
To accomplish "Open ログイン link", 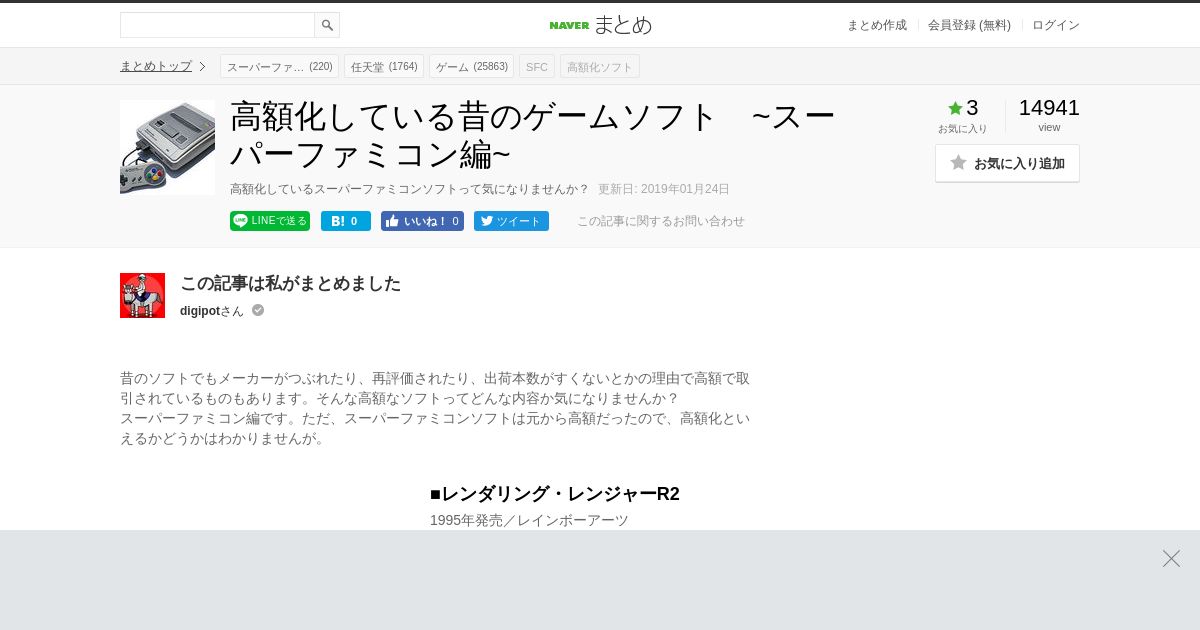I will (x=1056, y=25).
